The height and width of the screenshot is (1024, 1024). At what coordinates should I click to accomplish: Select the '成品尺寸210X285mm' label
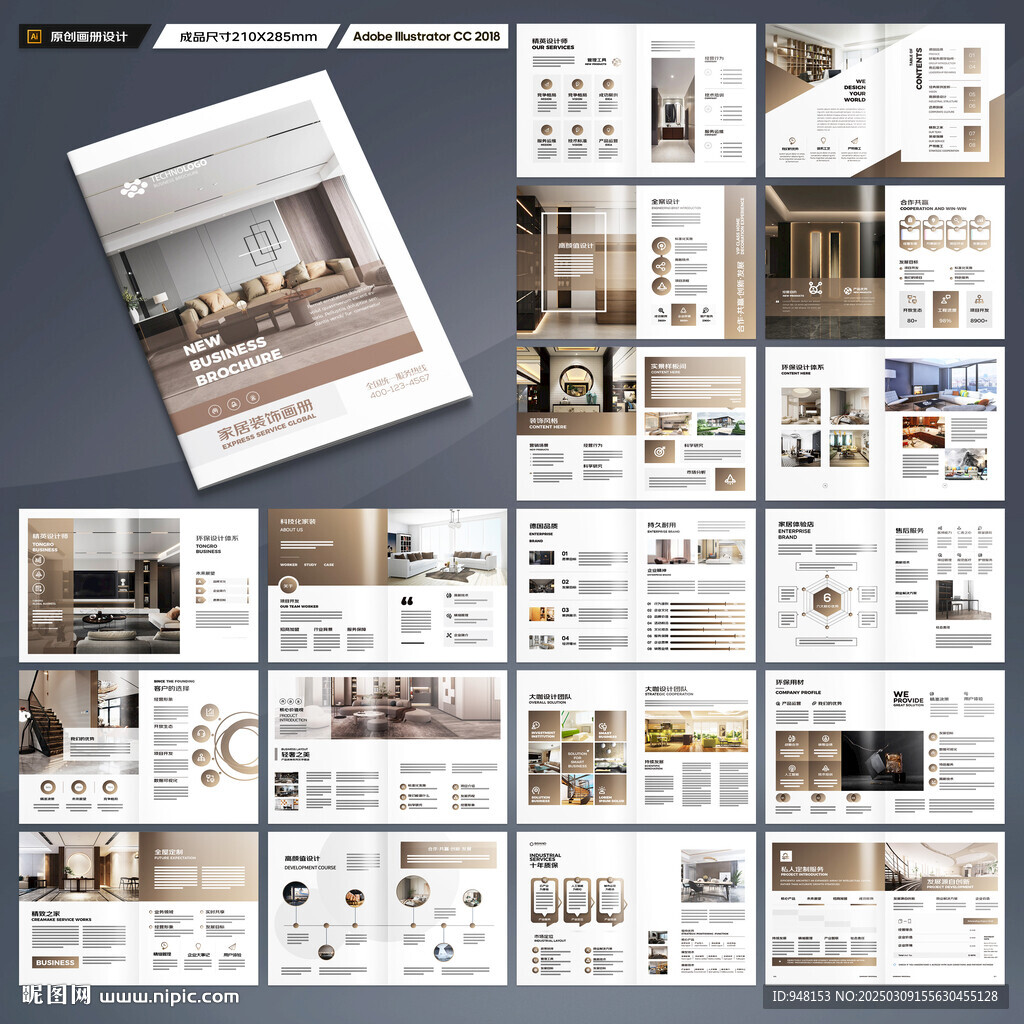[248, 37]
